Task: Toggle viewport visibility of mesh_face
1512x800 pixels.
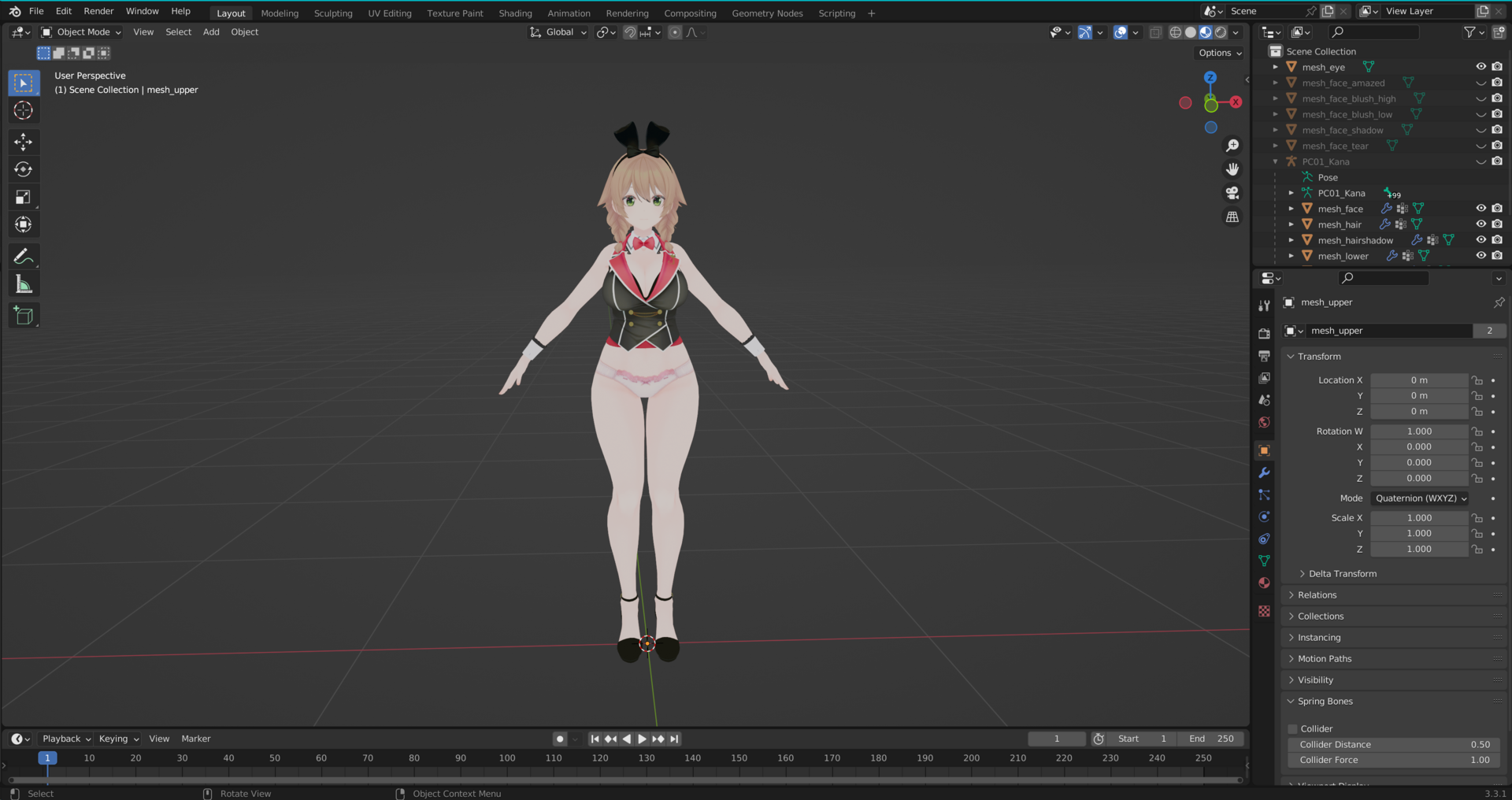Action: click(x=1480, y=209)
